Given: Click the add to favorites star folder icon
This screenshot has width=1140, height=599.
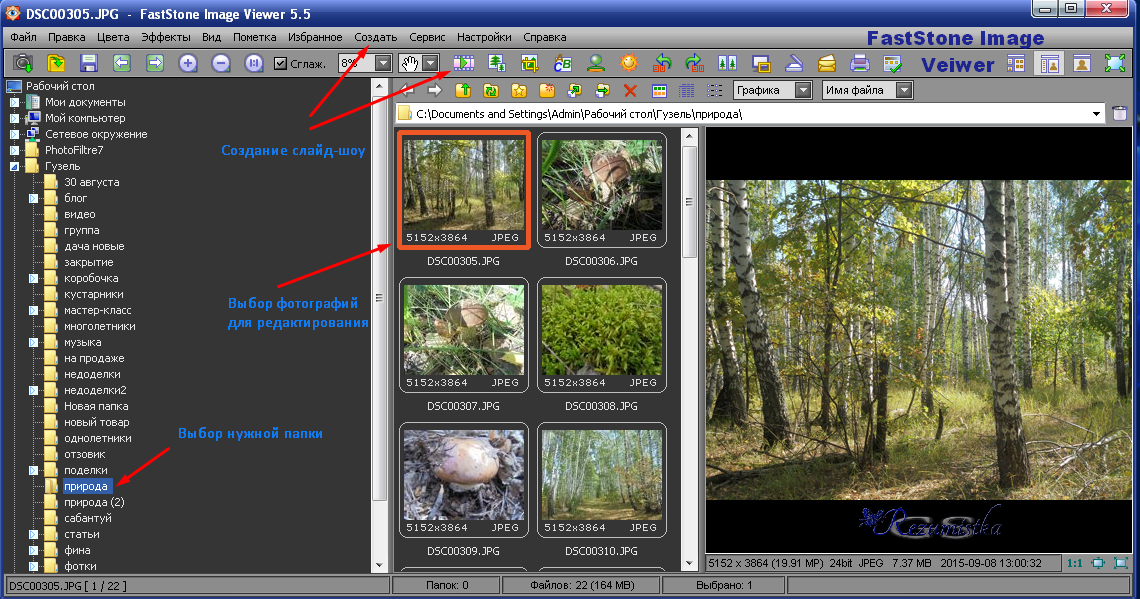Looking at the screenshot, I should 518,90.
